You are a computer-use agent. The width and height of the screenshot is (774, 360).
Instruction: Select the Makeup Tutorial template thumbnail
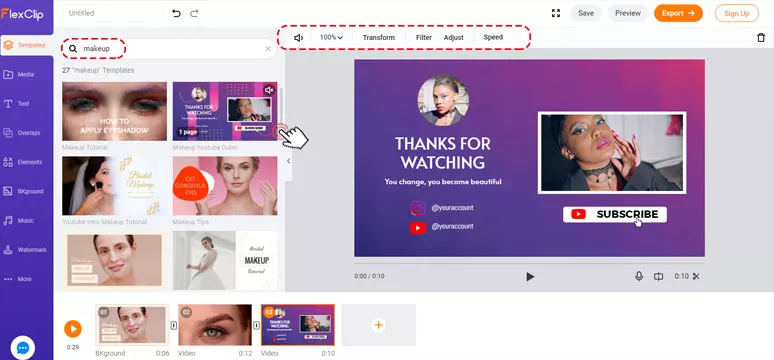115,111
